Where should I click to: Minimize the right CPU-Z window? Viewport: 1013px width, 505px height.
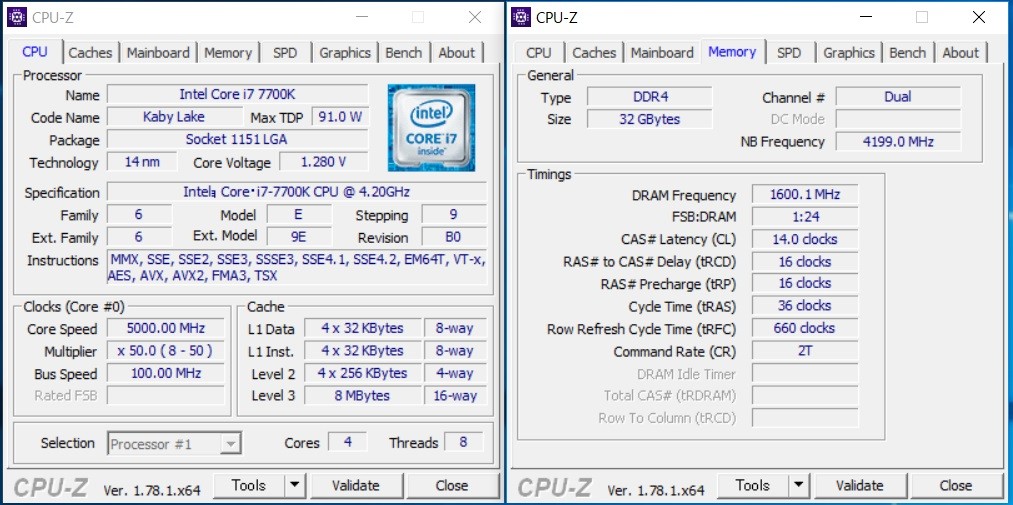click(x=865, y=17)
